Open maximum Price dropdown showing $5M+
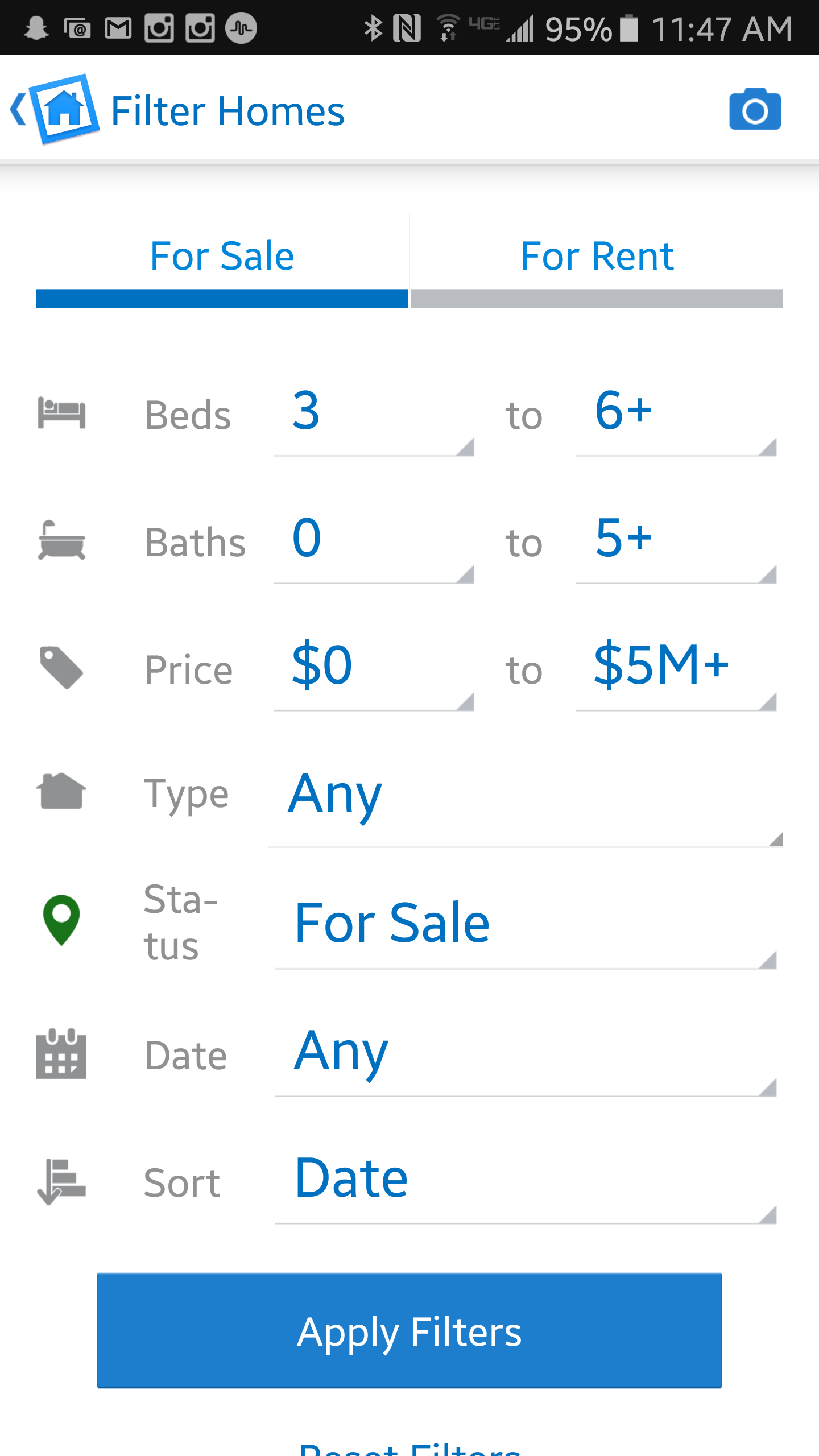This screenshot has width=819, height=1456. tap(676, 669)
